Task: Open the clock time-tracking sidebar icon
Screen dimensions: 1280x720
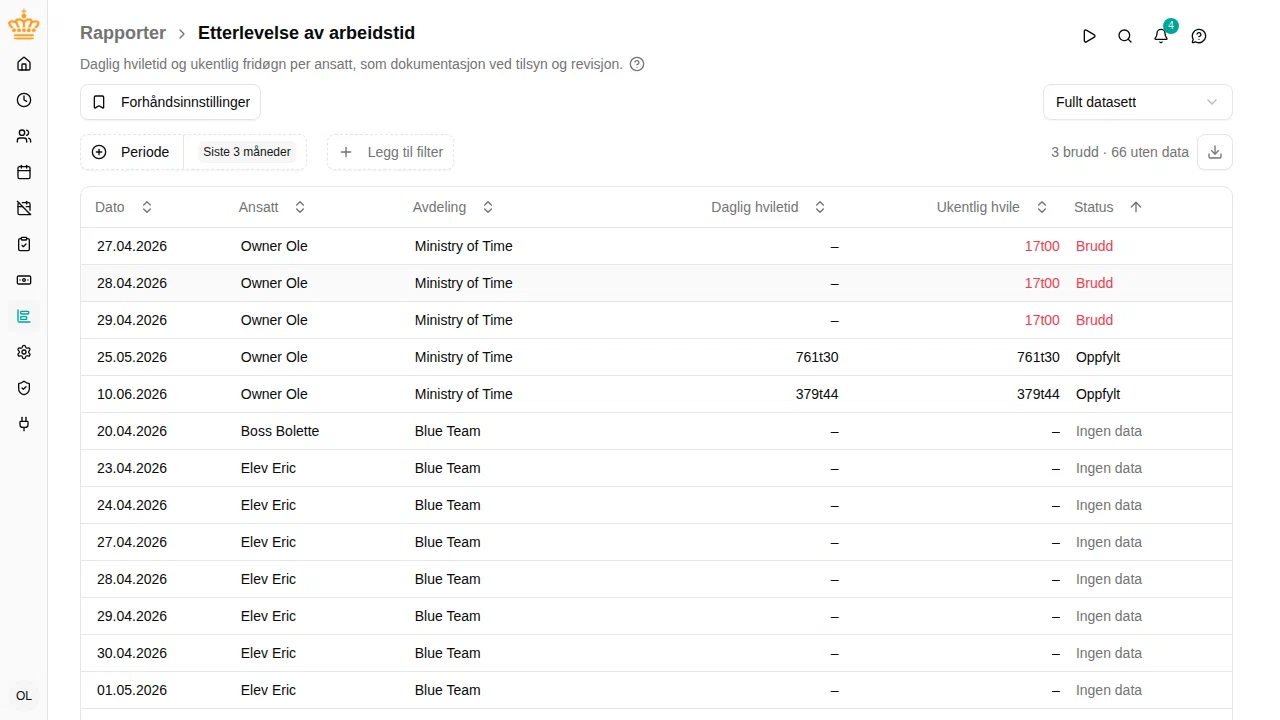Action: 24,100
